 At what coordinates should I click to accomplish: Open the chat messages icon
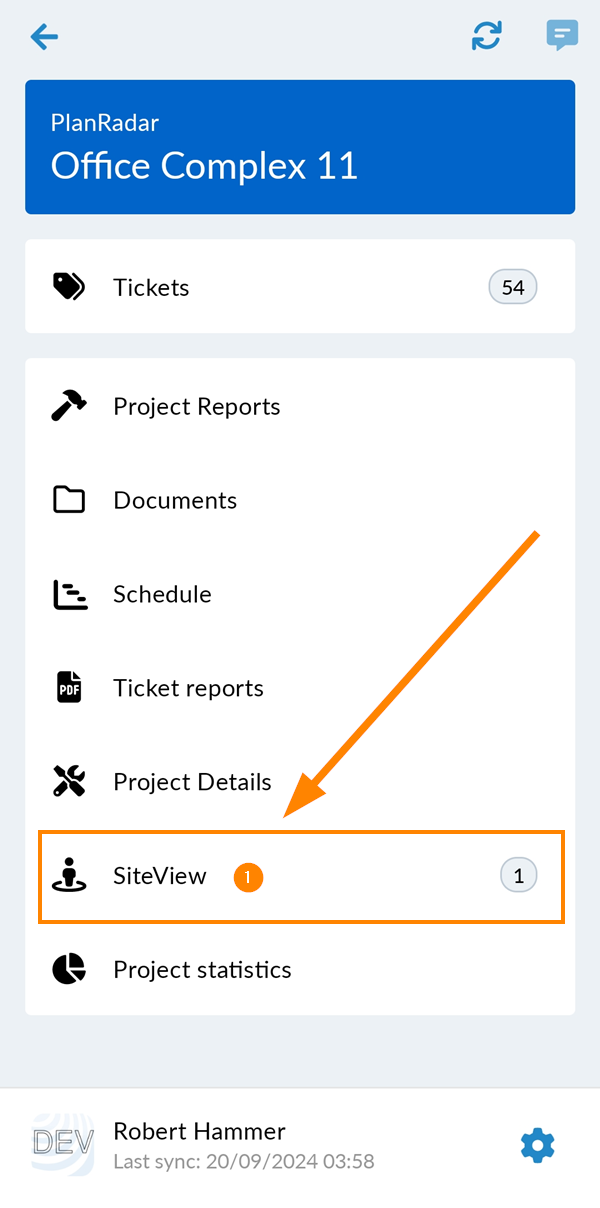pos(562,36)
